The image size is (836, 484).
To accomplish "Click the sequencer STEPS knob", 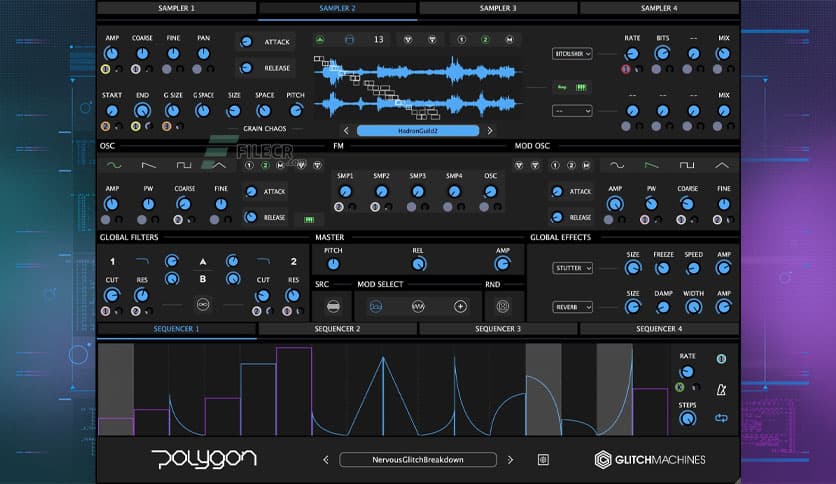I will coord(687,418).
